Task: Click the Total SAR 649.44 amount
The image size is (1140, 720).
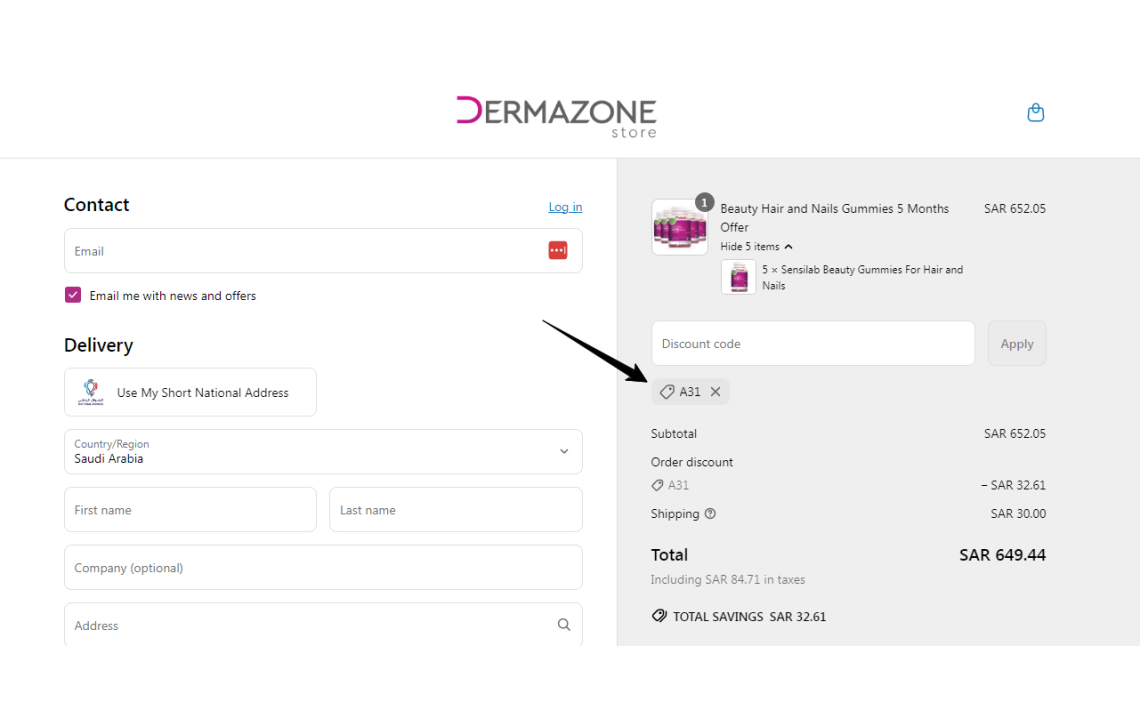Action: point(1002,555)
